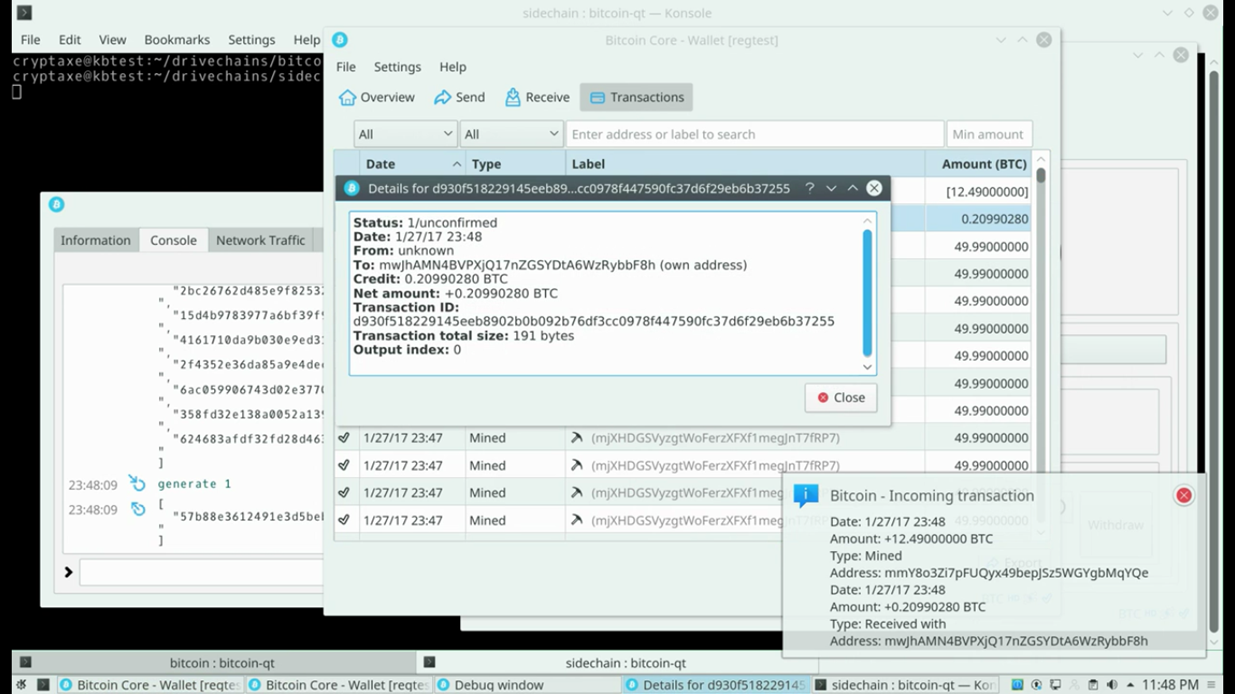Open the wallet's Settings menu
Viewport: 1235px width, 694px height.
(397, 67)
